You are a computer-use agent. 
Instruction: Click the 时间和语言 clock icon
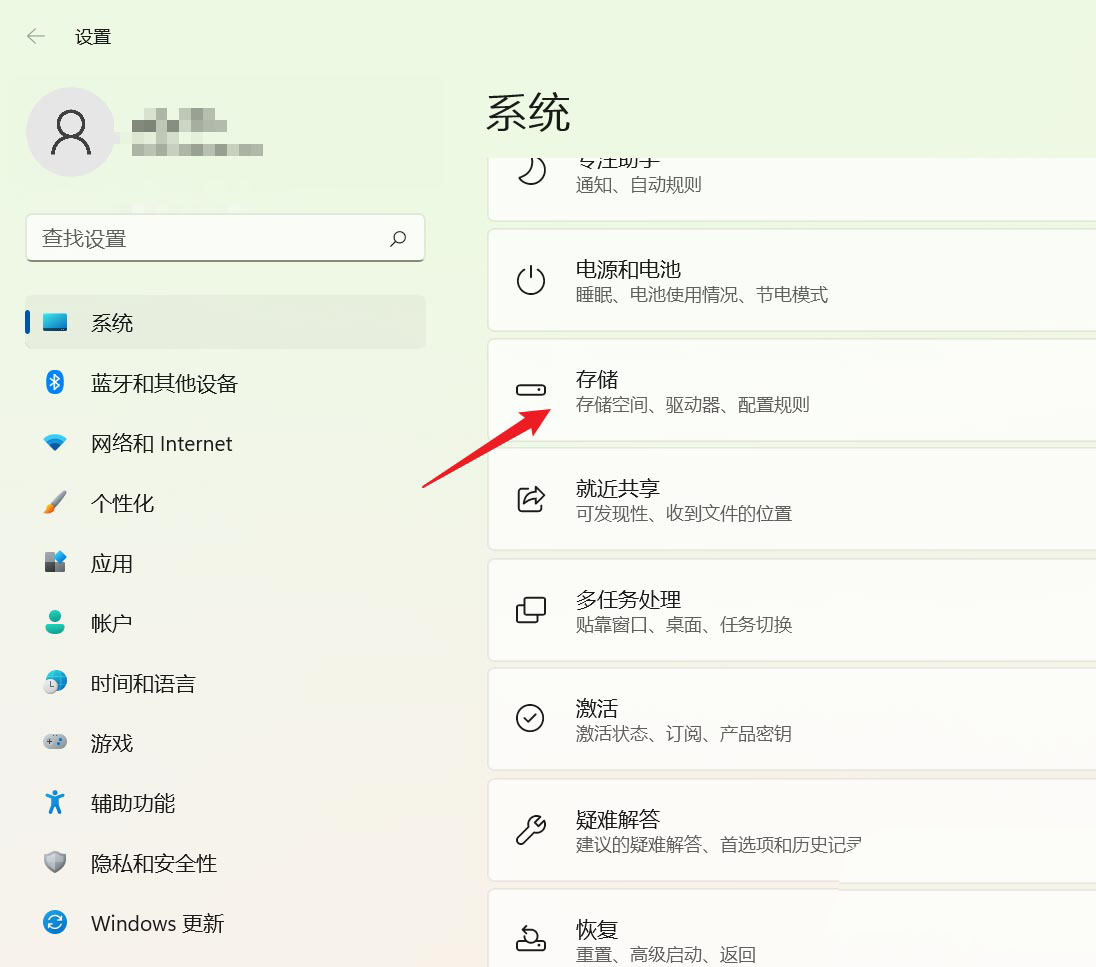pos(53,683)
